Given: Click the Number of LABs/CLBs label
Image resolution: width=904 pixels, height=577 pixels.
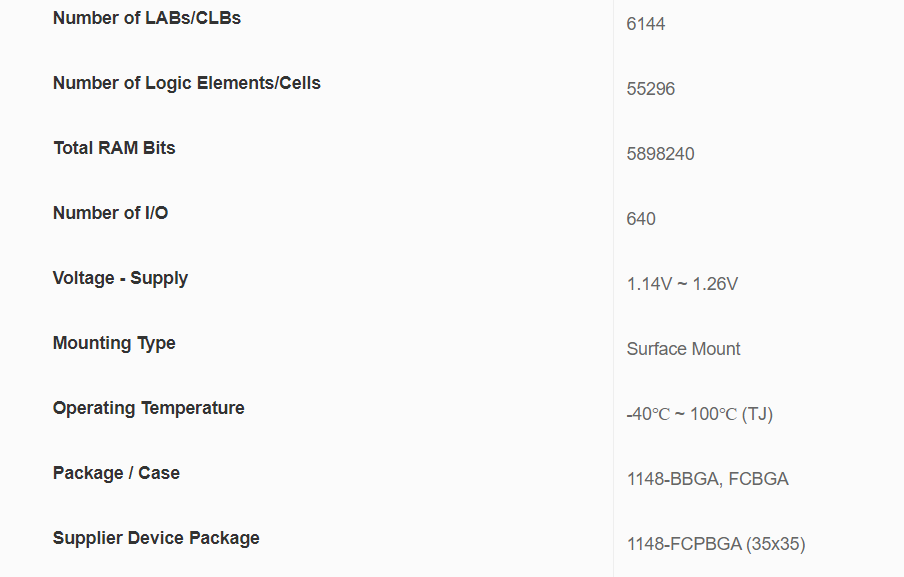Looking at the screenshot, I should [147, 18].
